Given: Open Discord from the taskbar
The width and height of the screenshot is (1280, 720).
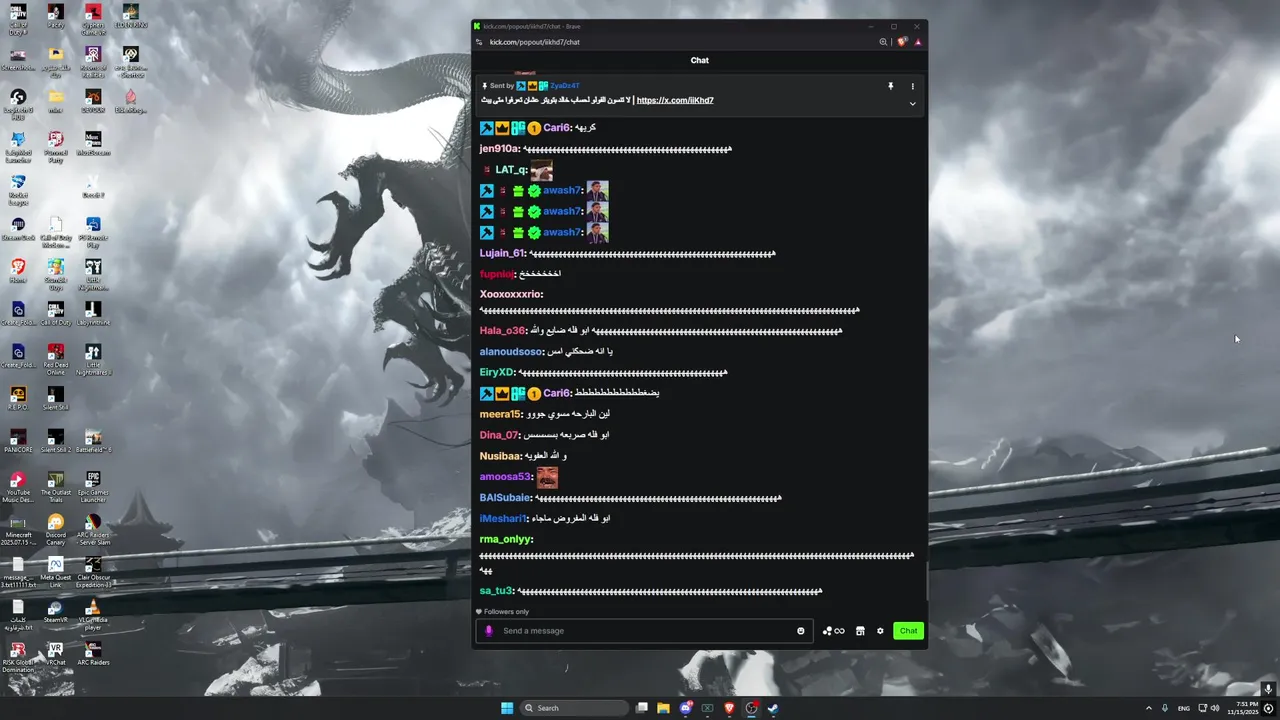Looking at the screenshot, I should [x=686, y=708].
